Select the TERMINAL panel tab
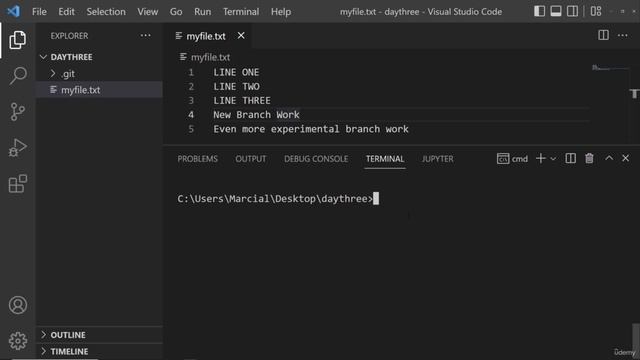 [385, 159]
